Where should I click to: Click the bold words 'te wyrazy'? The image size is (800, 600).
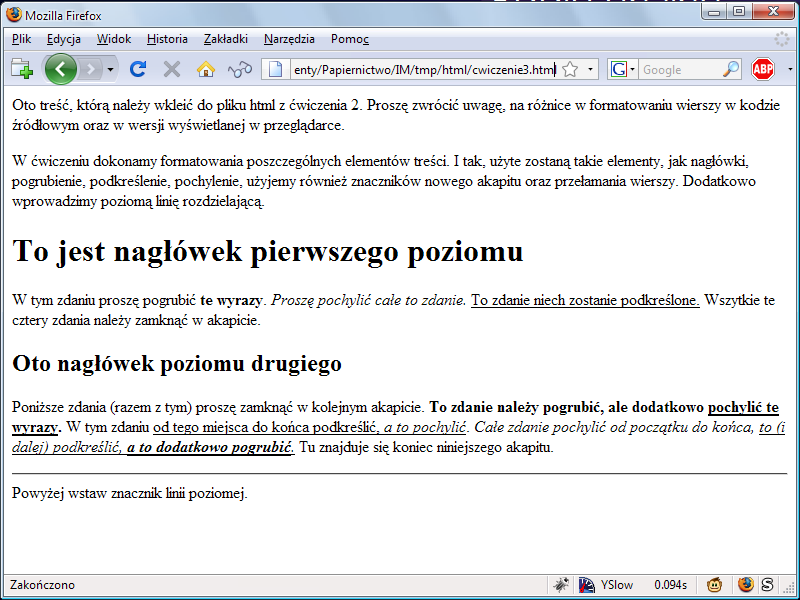coord(231,300)
